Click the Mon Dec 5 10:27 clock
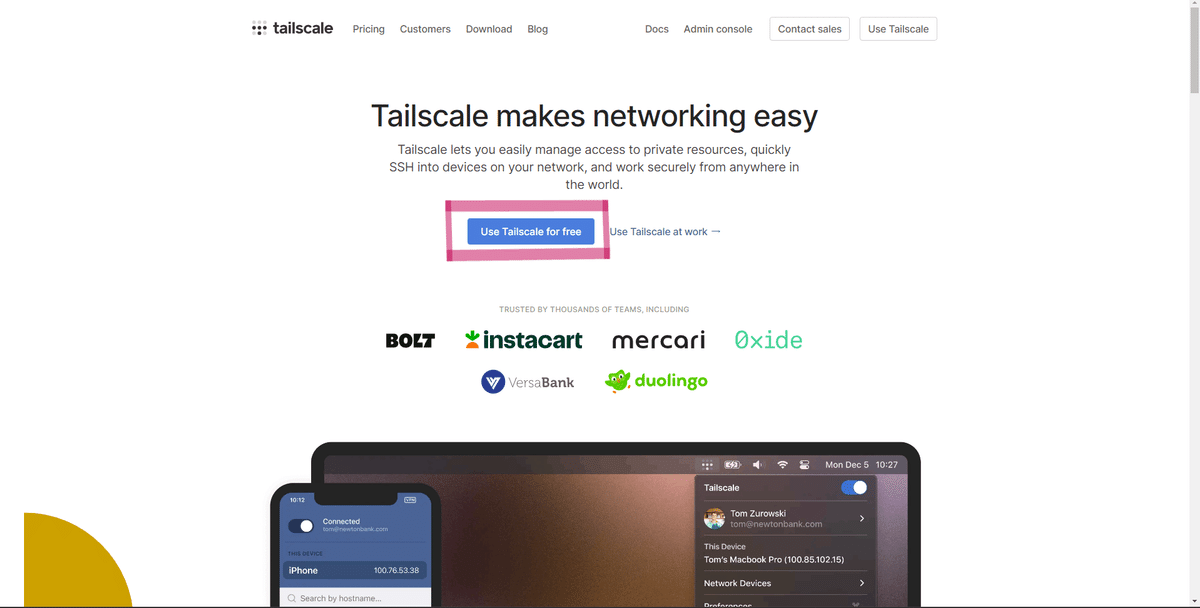This screenshot has height=608, width=1200. click(x=861, y=464)
